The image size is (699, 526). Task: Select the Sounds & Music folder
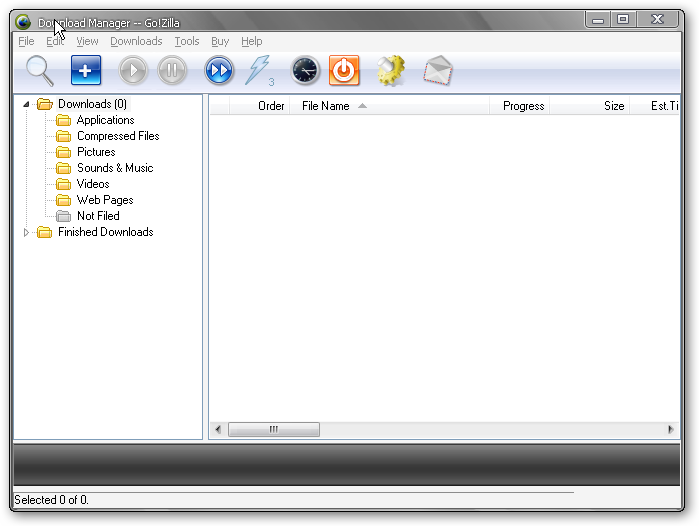point(115,168)
